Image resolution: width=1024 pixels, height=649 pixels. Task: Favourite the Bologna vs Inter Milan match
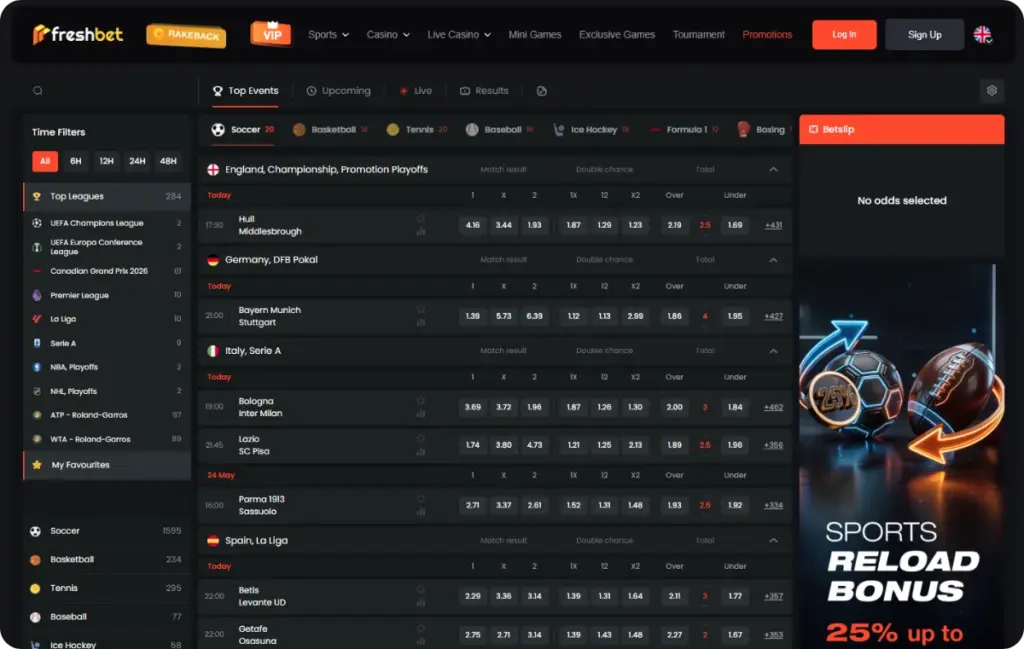421,400
